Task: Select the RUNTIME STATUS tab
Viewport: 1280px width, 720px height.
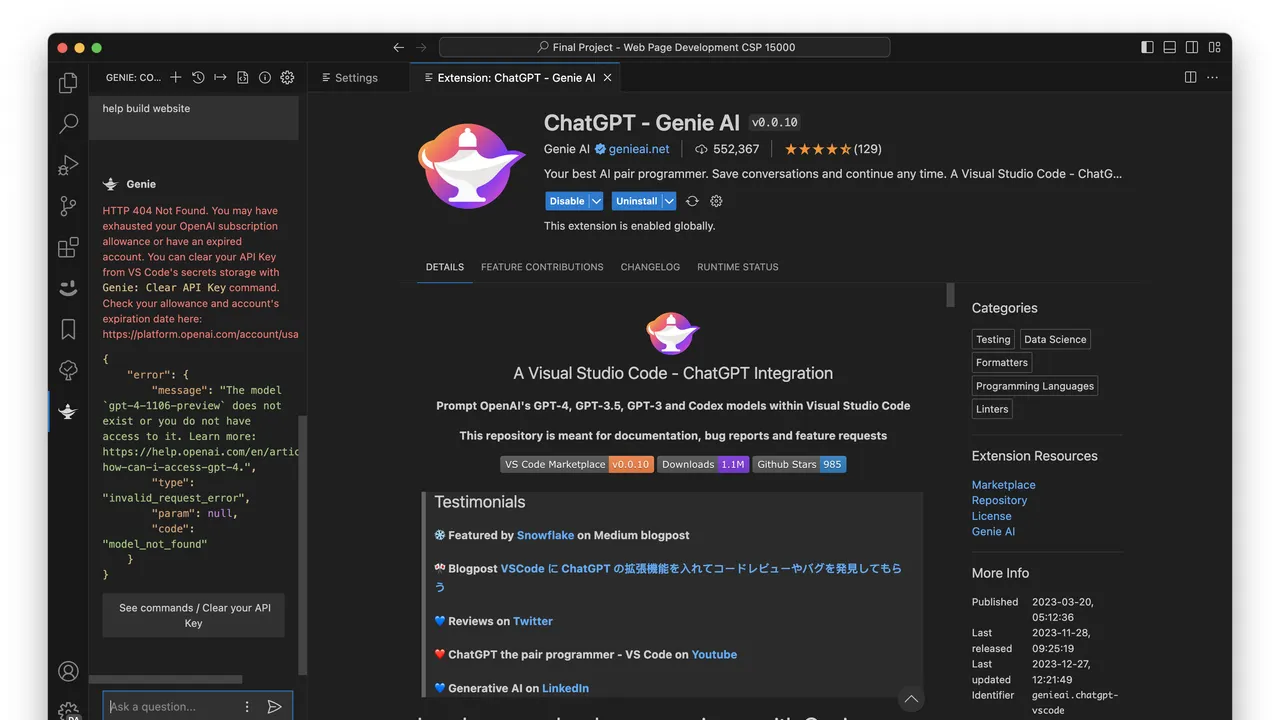Action: (x=738, y=267)
